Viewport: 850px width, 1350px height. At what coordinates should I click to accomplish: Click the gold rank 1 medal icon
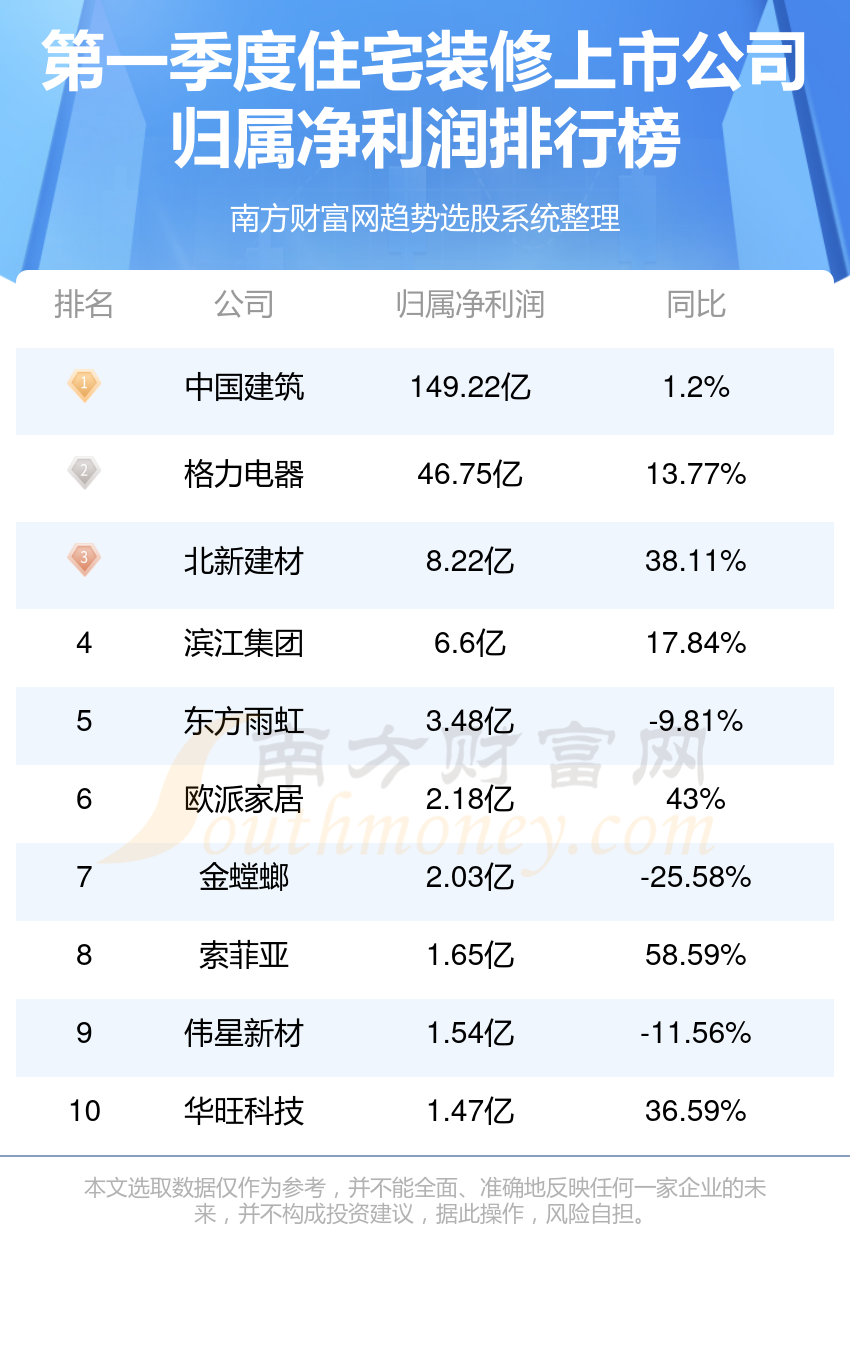(84, 385)
